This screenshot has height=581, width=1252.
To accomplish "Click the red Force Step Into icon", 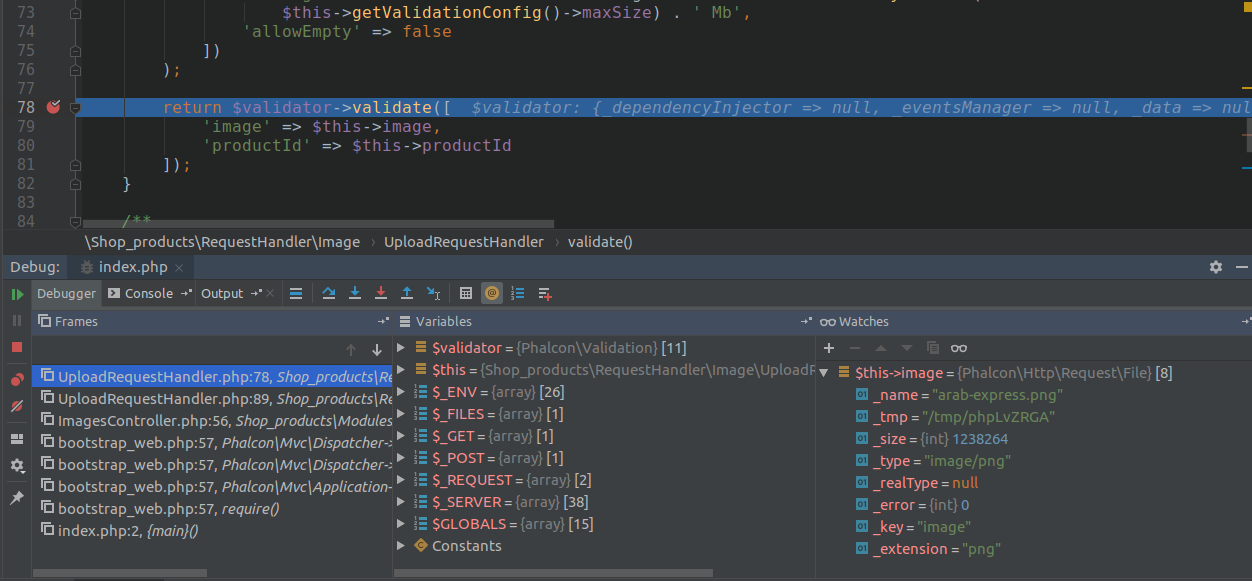I will 381,293.
